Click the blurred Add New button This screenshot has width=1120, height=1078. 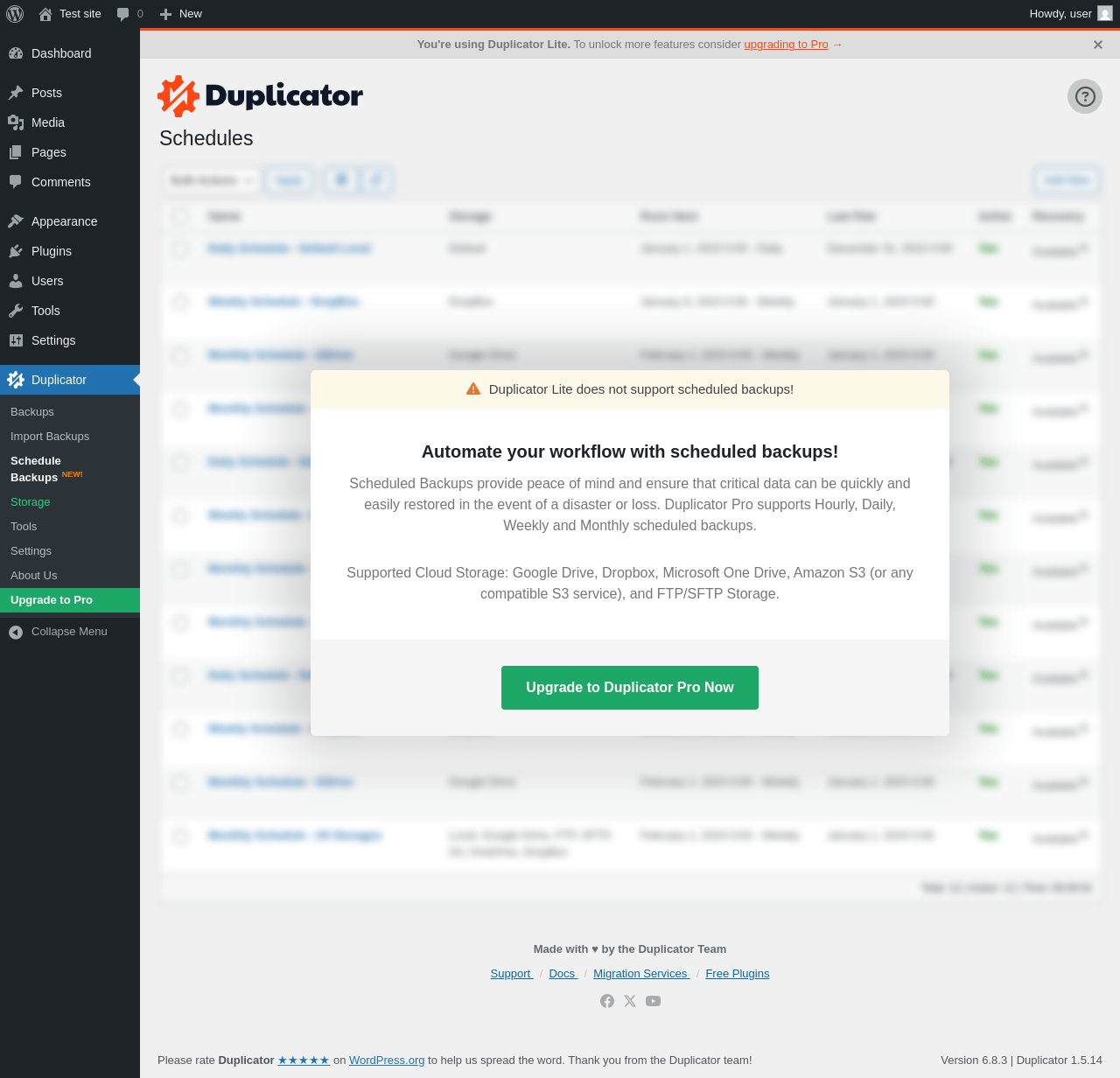pyautogui.click(x=1067, y=180)
